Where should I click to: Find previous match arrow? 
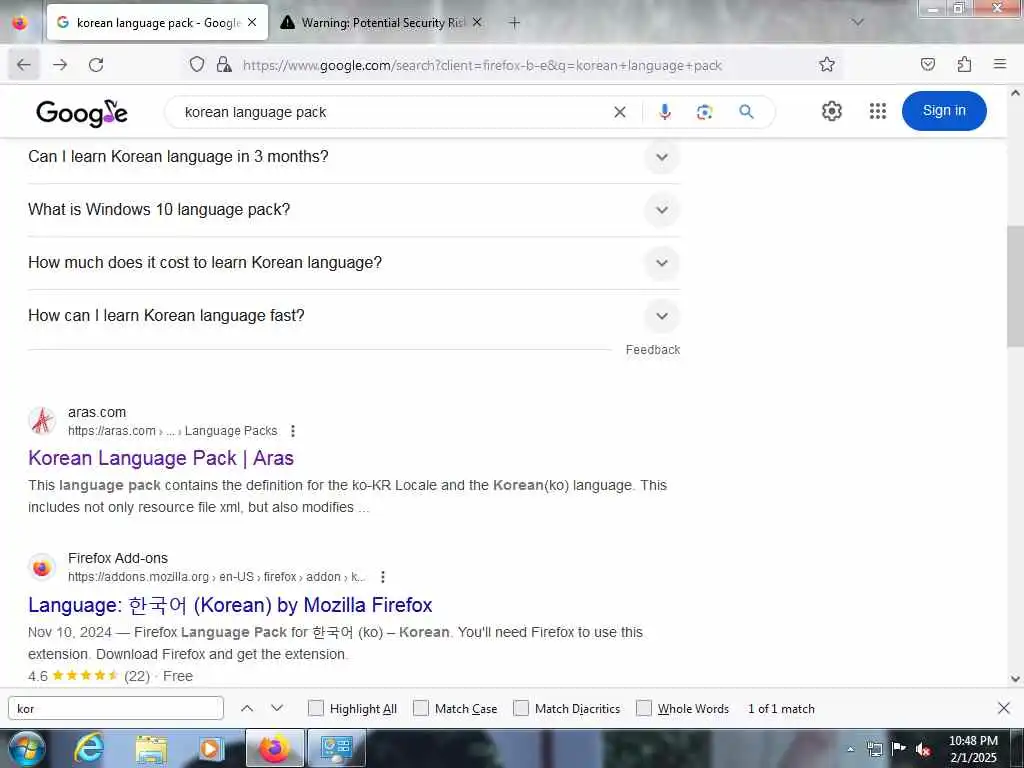click(x=247, y=709)
